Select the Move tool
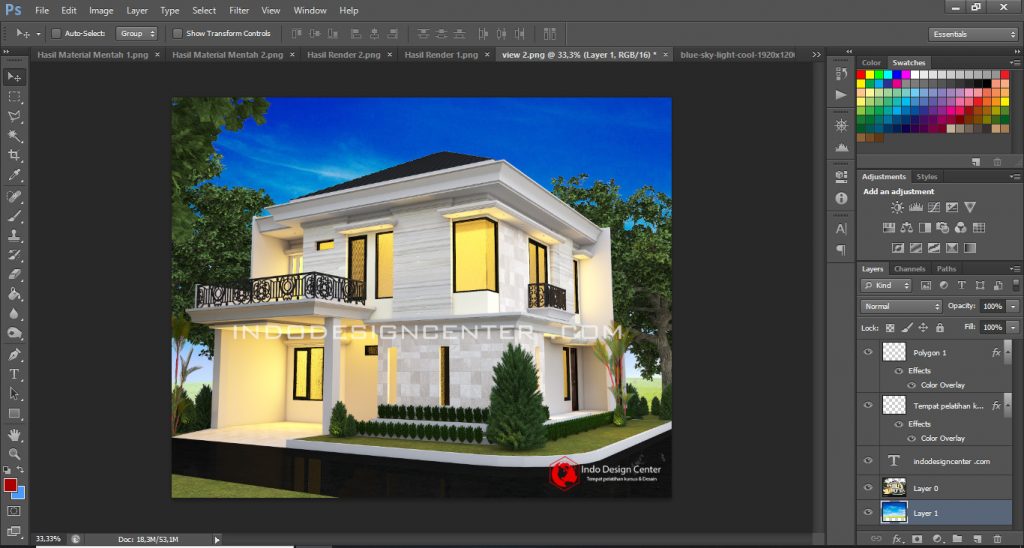Viewport: 1024px width, 548px height. (x=14, y=77)
